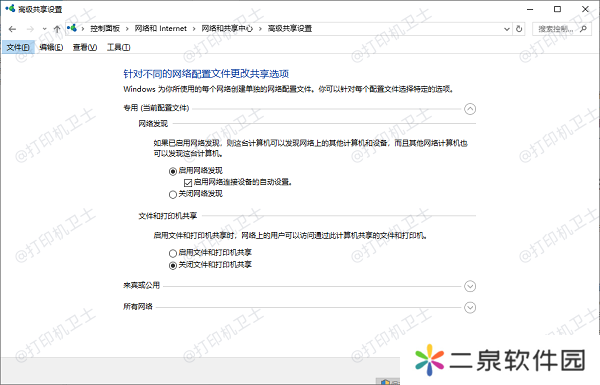This screenshot has width=600, height=385.
Task: Open address bar history dropdown
Action: [507, 29]
